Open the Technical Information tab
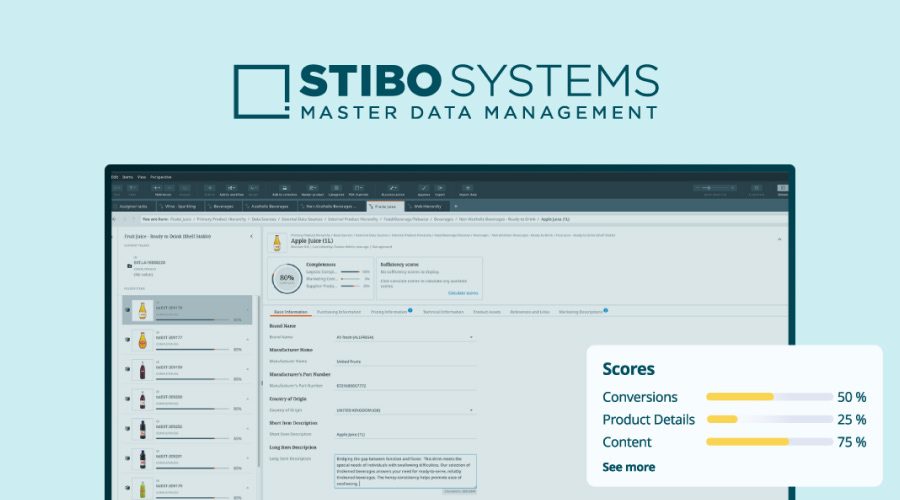The width and height of the screenshot is (900, 500). [443, 312]
